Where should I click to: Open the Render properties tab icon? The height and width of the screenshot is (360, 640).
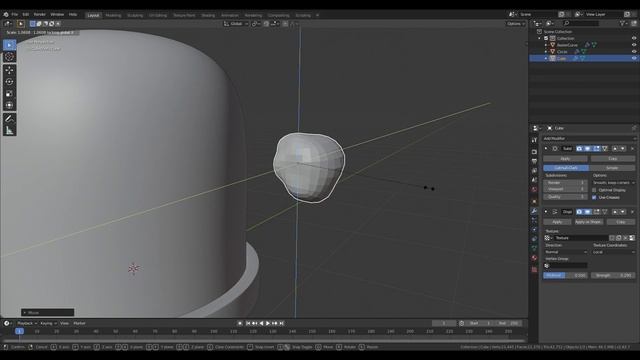(534, 152)
